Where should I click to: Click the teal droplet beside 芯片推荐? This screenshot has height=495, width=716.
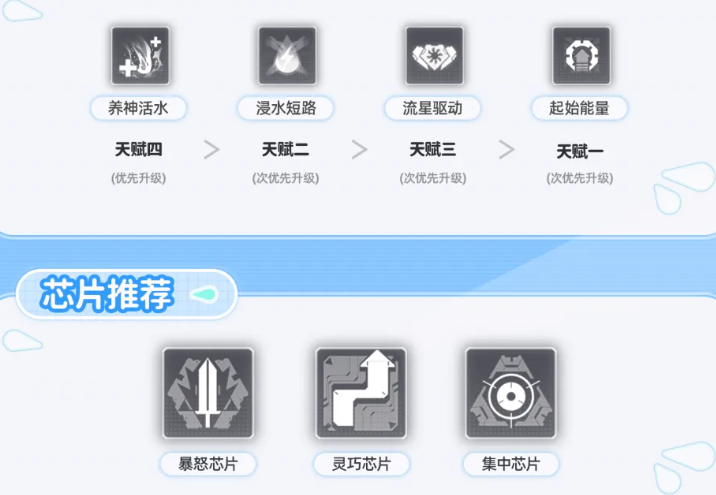coord(204,295)
